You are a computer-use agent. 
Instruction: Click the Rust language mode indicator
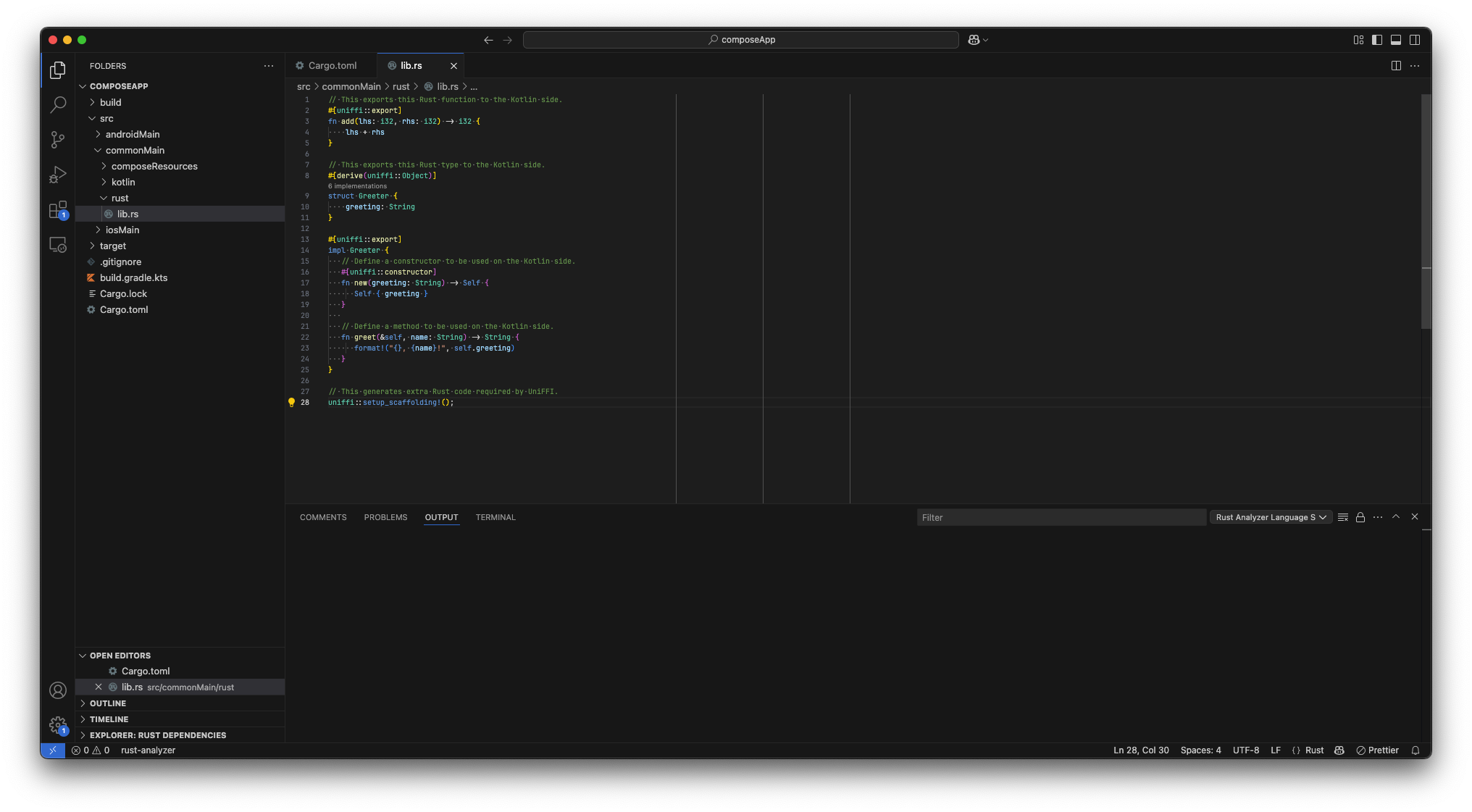[1314, 750]
